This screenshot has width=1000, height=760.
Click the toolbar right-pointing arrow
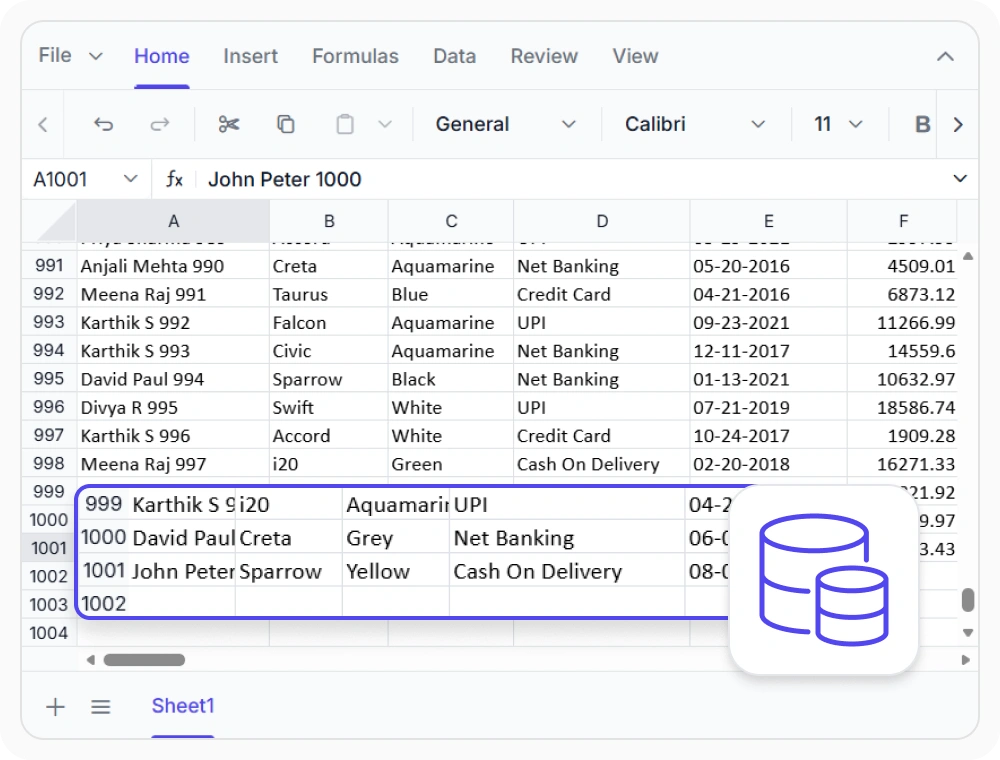coord(957,124)
